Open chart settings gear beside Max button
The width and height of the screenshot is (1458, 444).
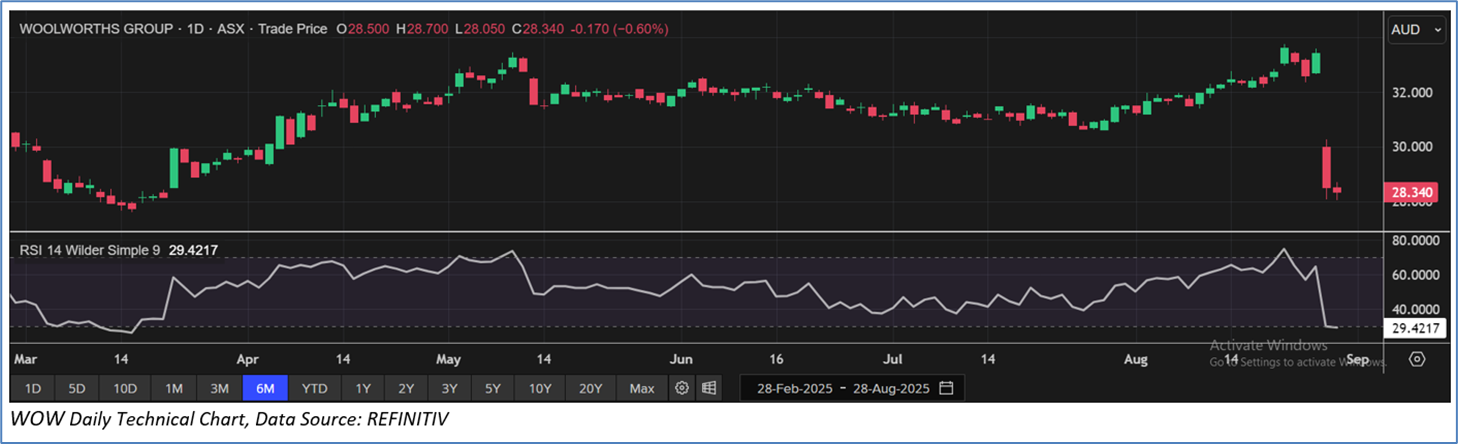pyautogui.click(x=682, y=388)
